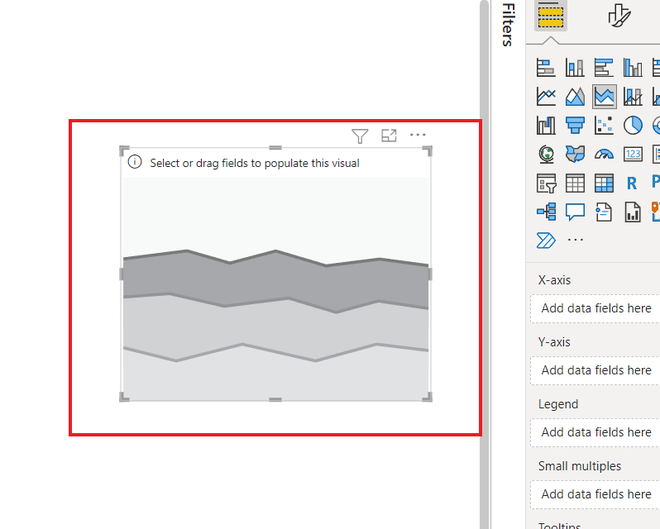This screenshot has height=529, width=660.
Task: Insert a paginated report visual
Action: pyautogui.click(x=633, y=212)
